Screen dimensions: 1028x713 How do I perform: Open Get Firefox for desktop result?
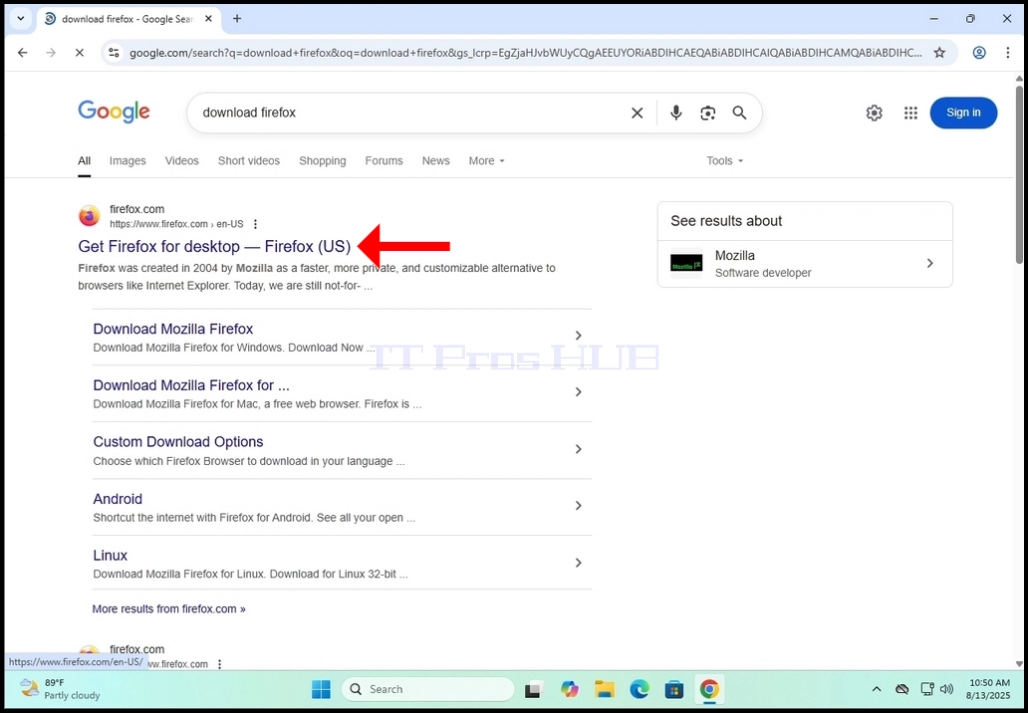coord(214,246)
